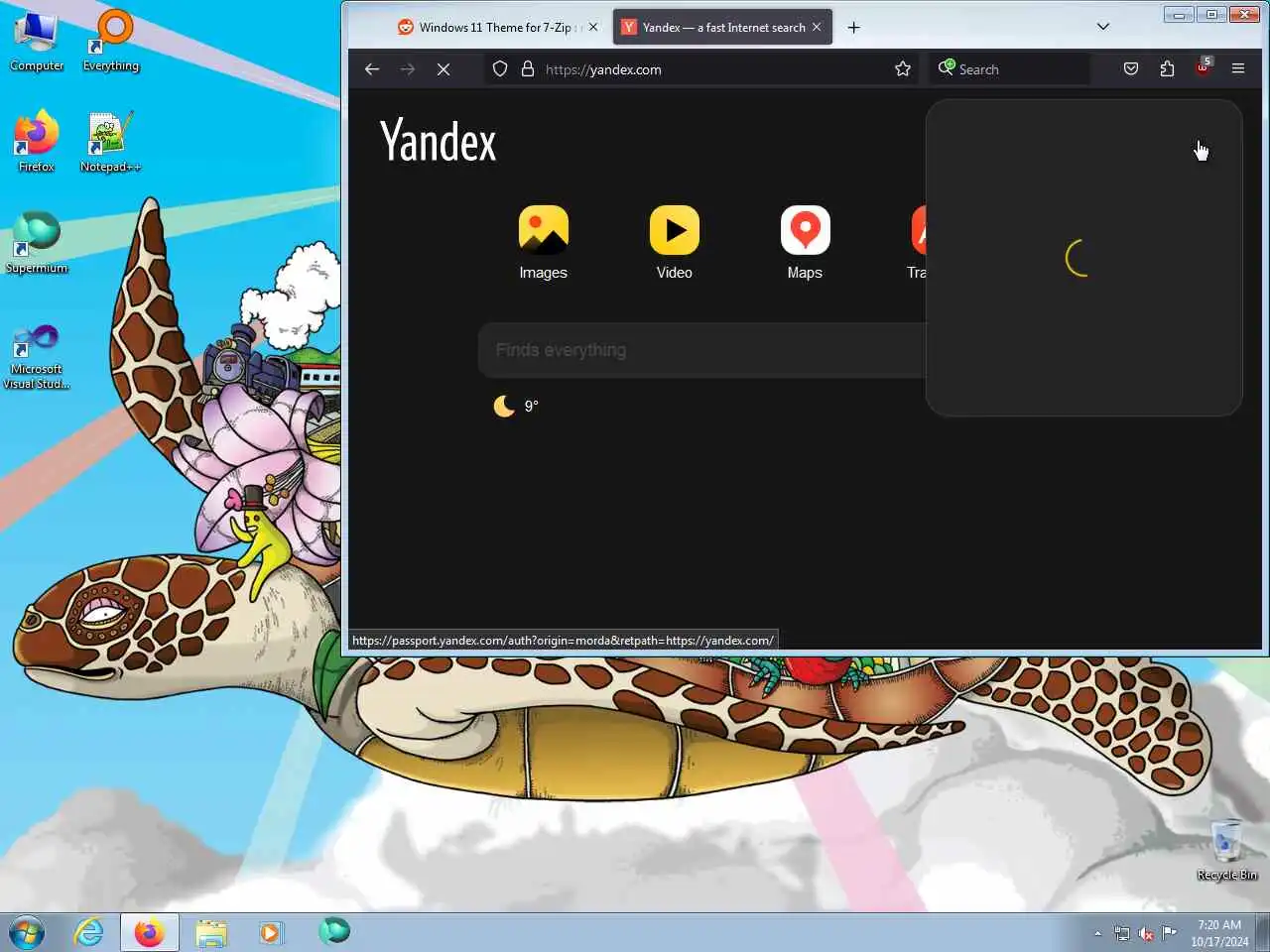Launch Supermium from desktop
This screenshot has width=1270, height=952.
(37, 244)
